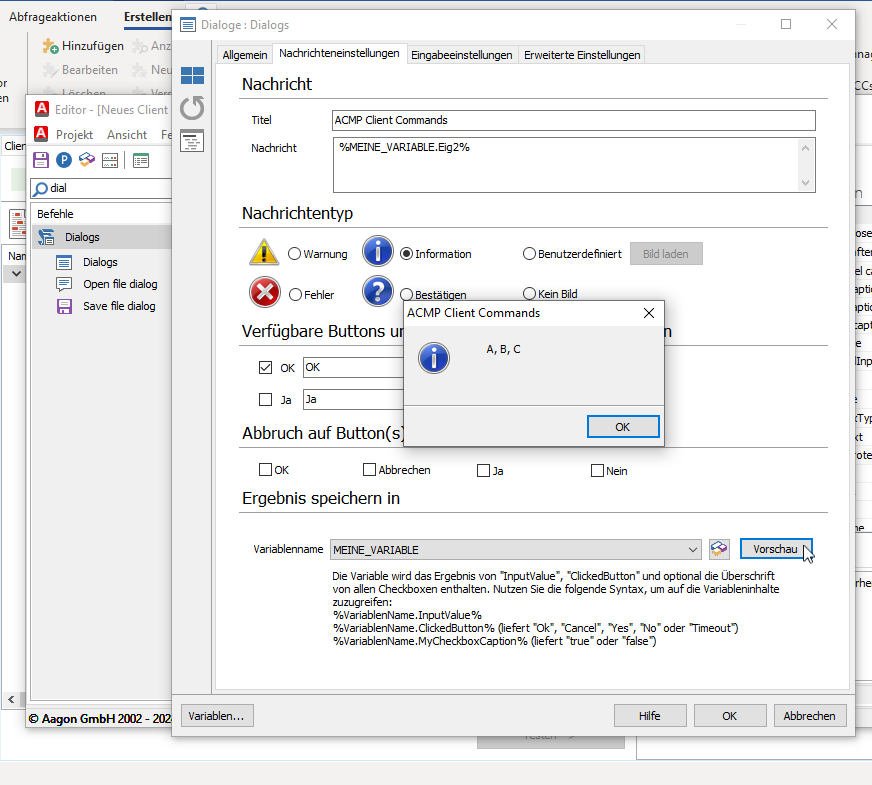
Task: Select the Warnung radio button
Action: 294,254
